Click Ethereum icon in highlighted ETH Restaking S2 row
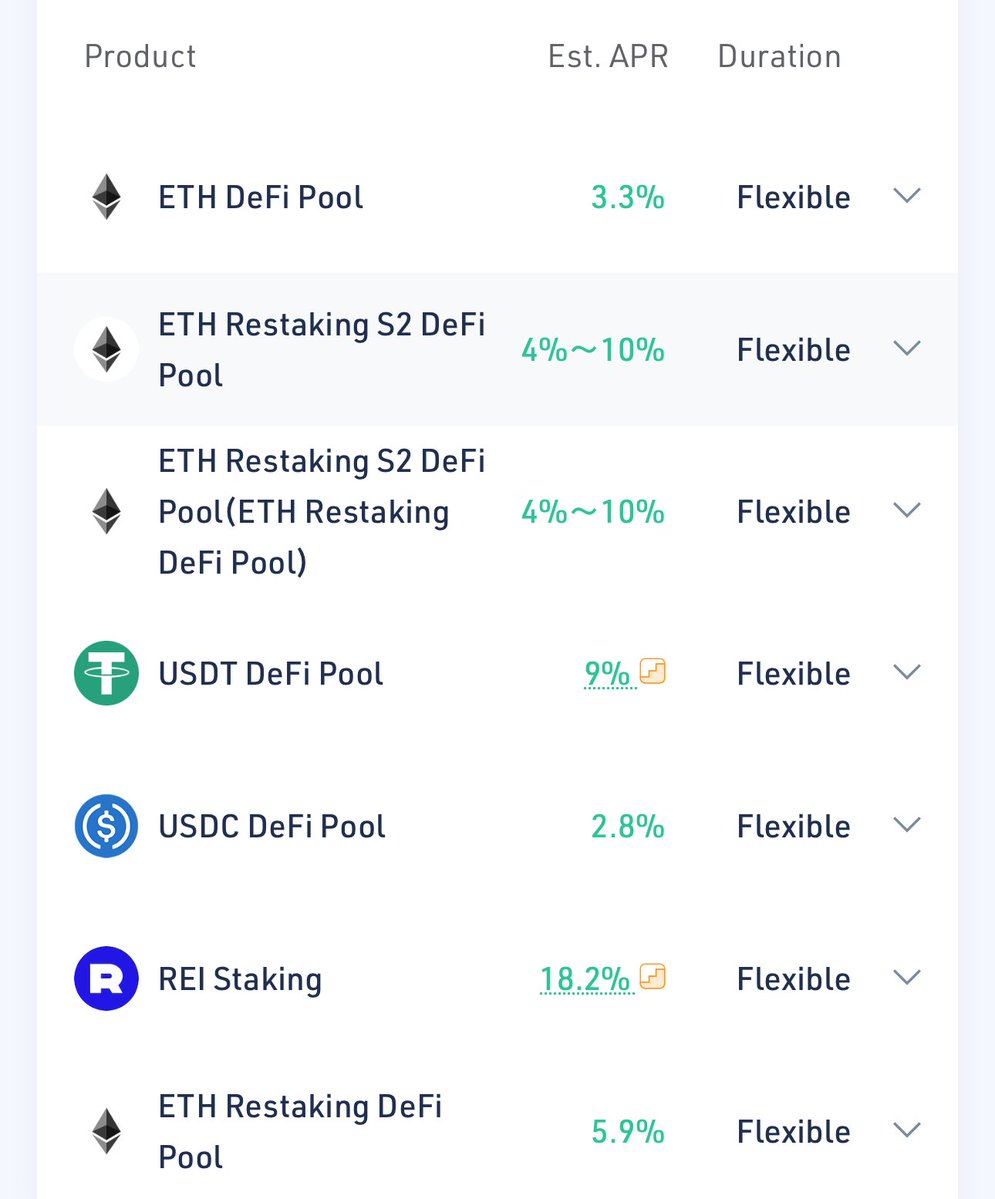This screenshot has height=1199, width=995. (x=106, y=349)
